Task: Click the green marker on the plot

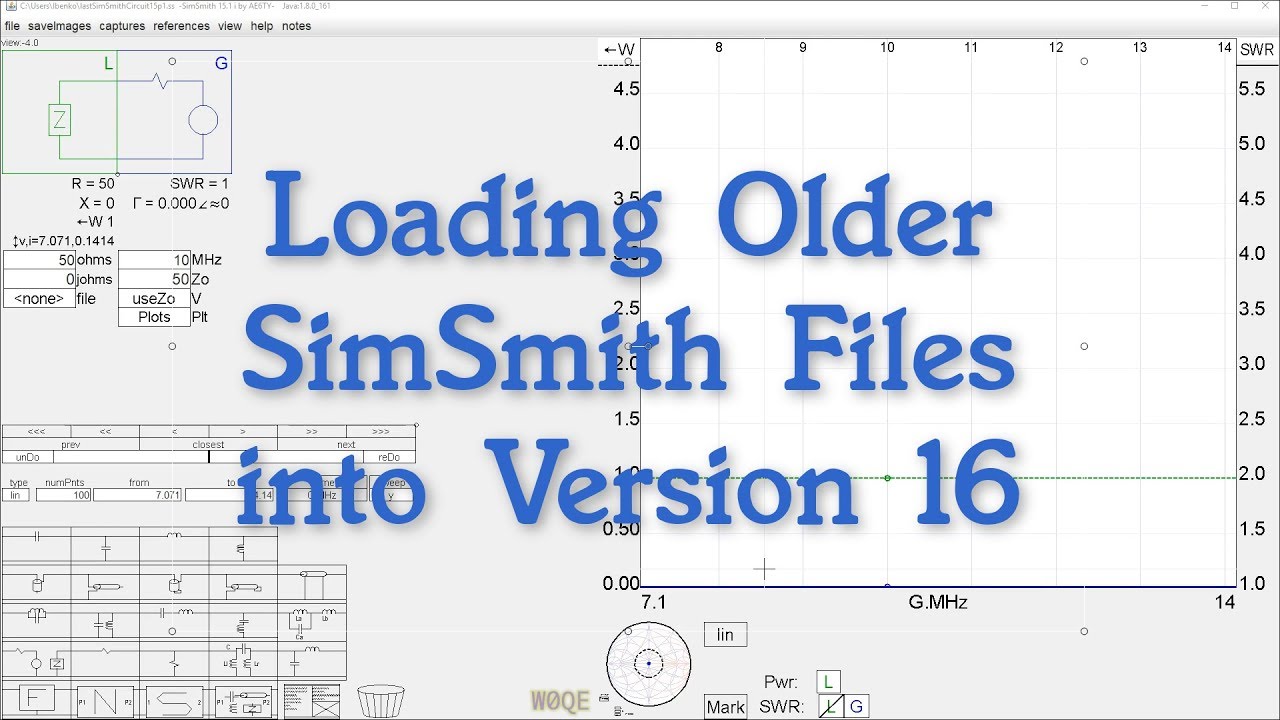Action: (887, 478)
